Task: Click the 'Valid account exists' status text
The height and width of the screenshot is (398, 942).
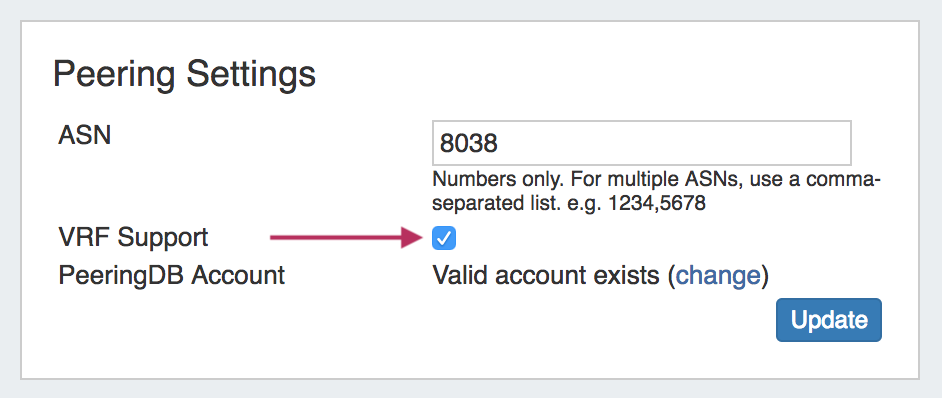Action: 546,276
